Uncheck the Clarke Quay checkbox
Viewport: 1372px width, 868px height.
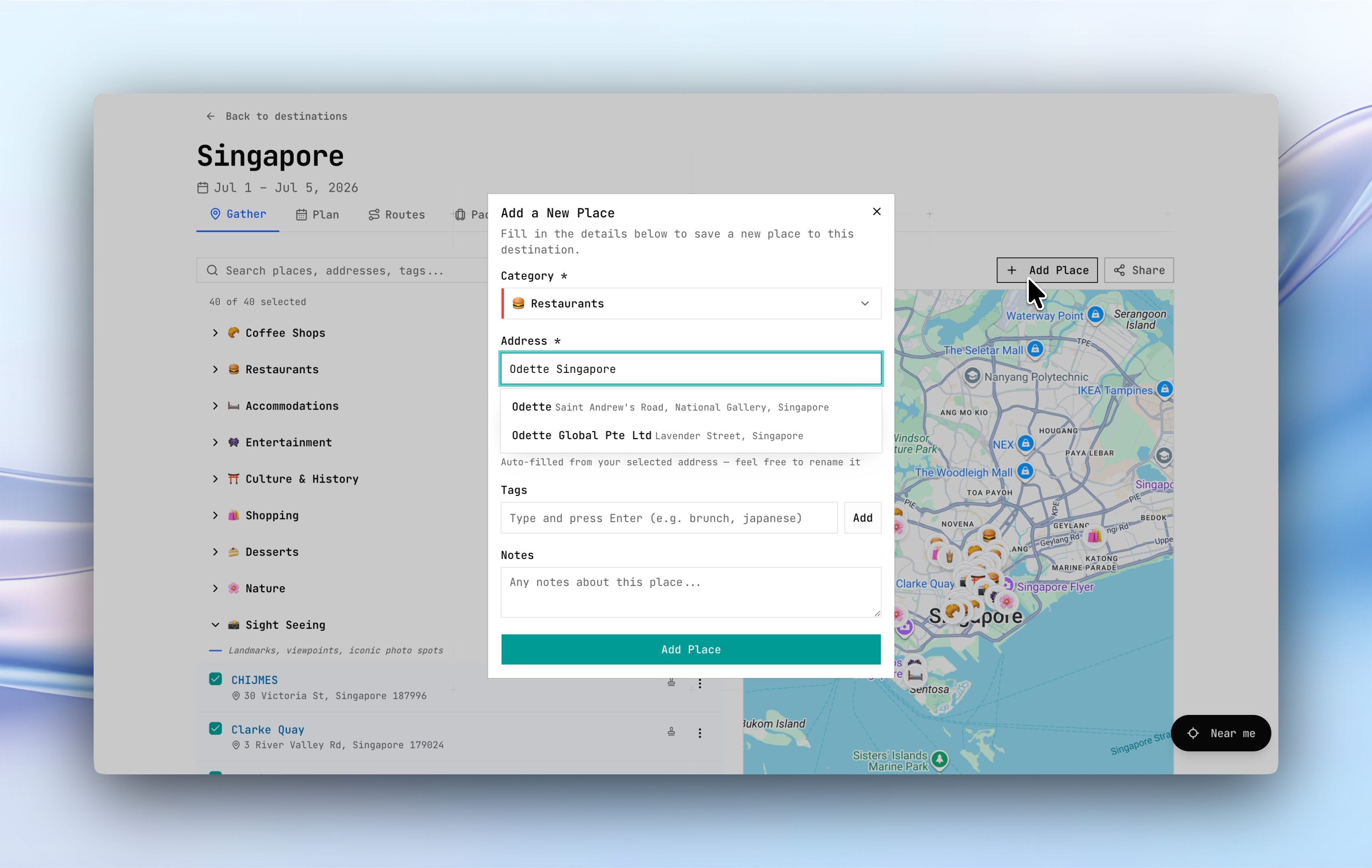(x=215, y=729)
